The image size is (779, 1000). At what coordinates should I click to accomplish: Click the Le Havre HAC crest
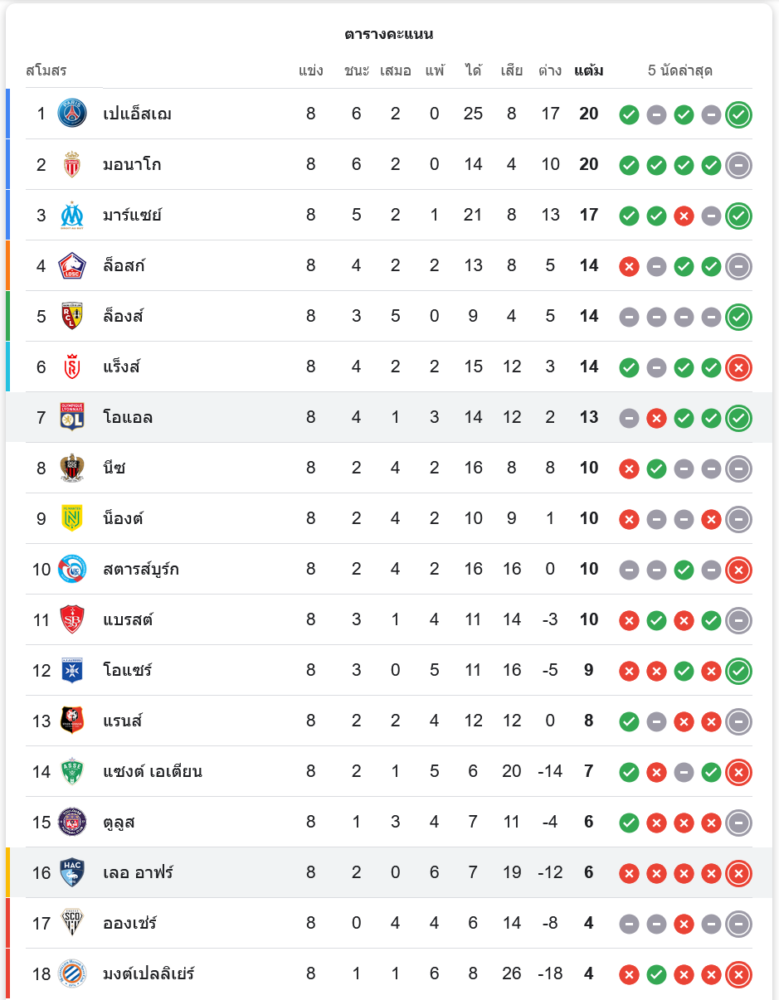[x=72, y=872]
